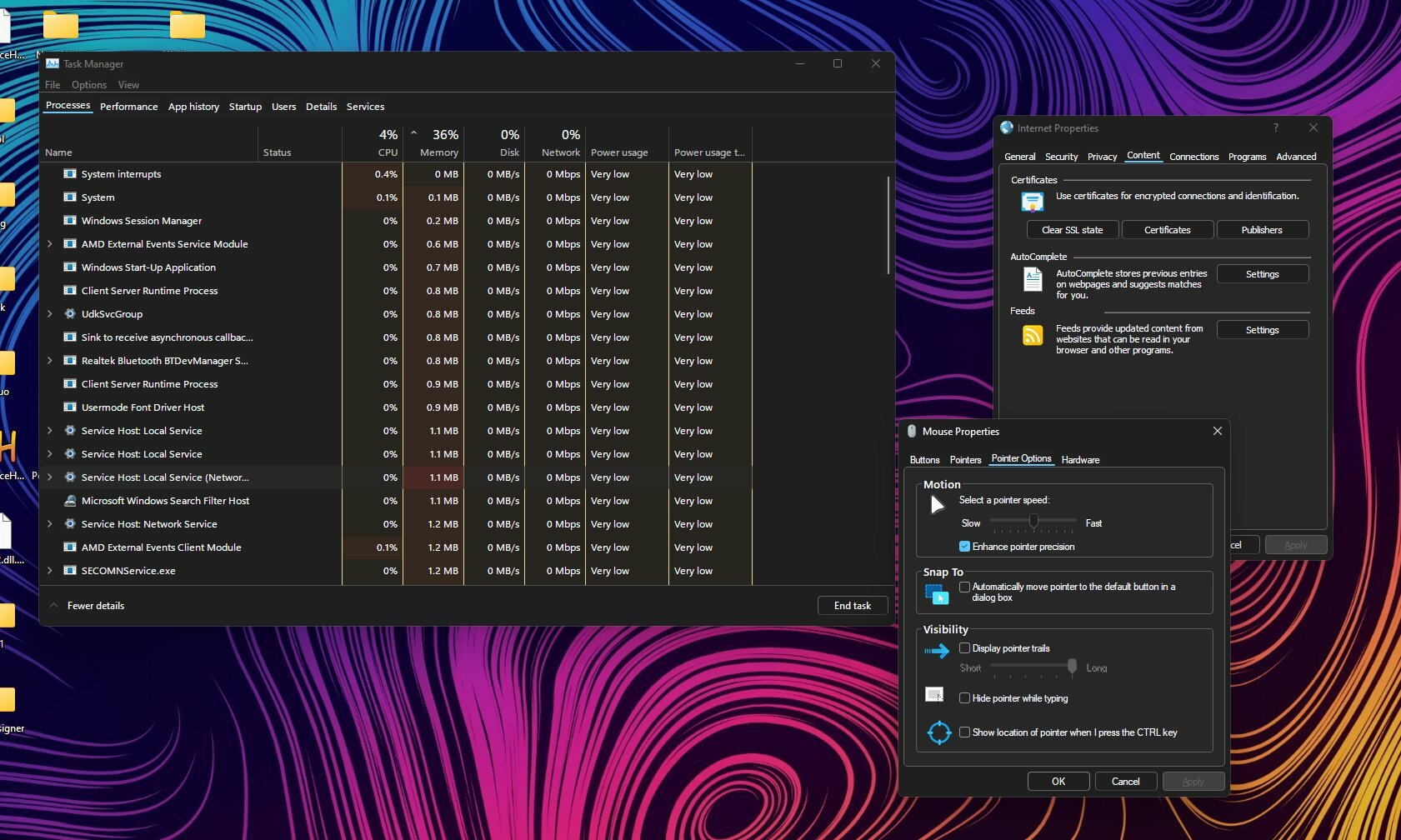Image resolution: width=1401 pixels, height=840 pixels.
Task: Enable Display pointer trails checkbox
Action: click(x=964, y=647)
